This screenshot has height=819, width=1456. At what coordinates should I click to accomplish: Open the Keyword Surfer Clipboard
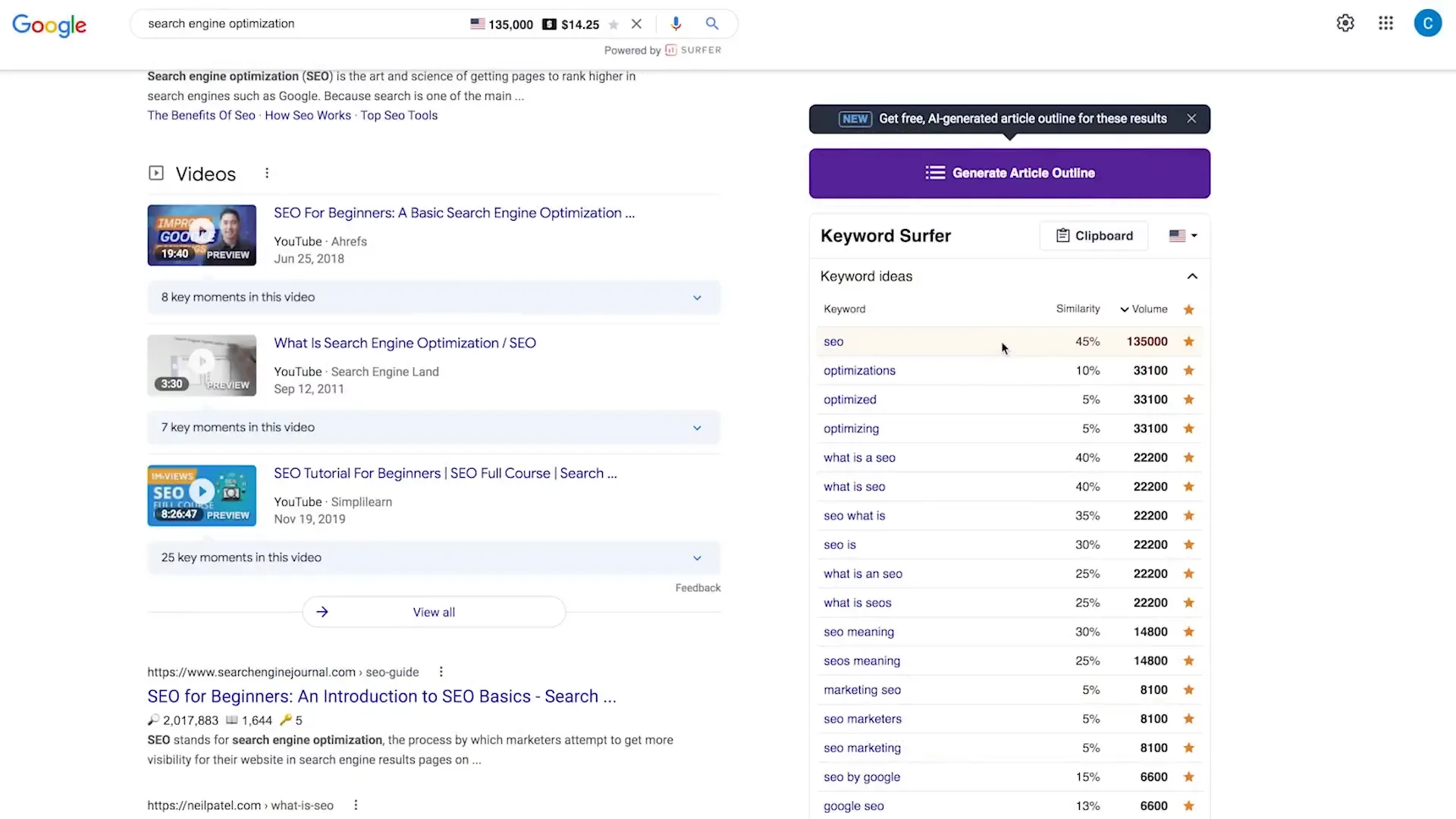1094,236
